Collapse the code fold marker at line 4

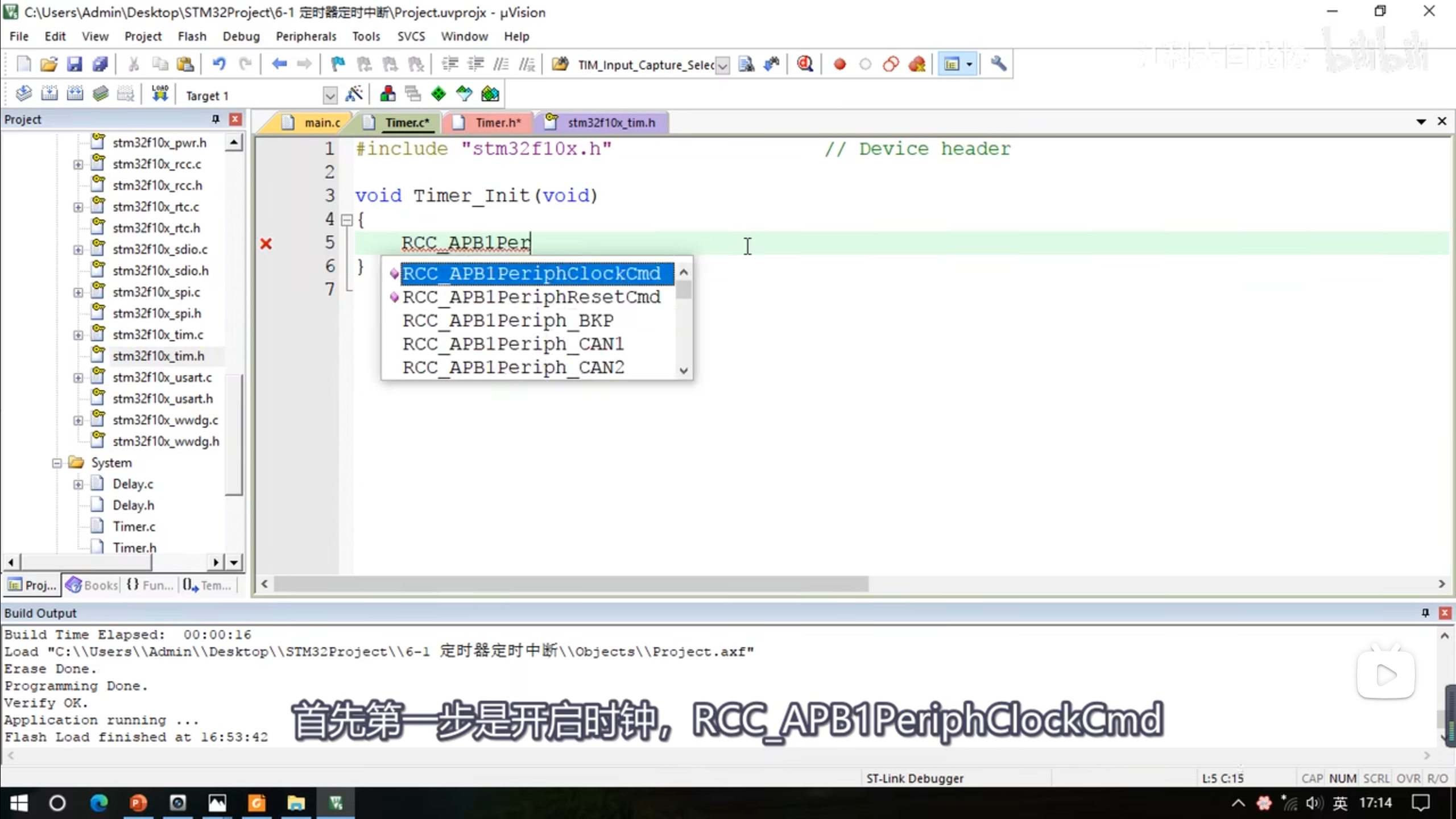click(346, 220)
